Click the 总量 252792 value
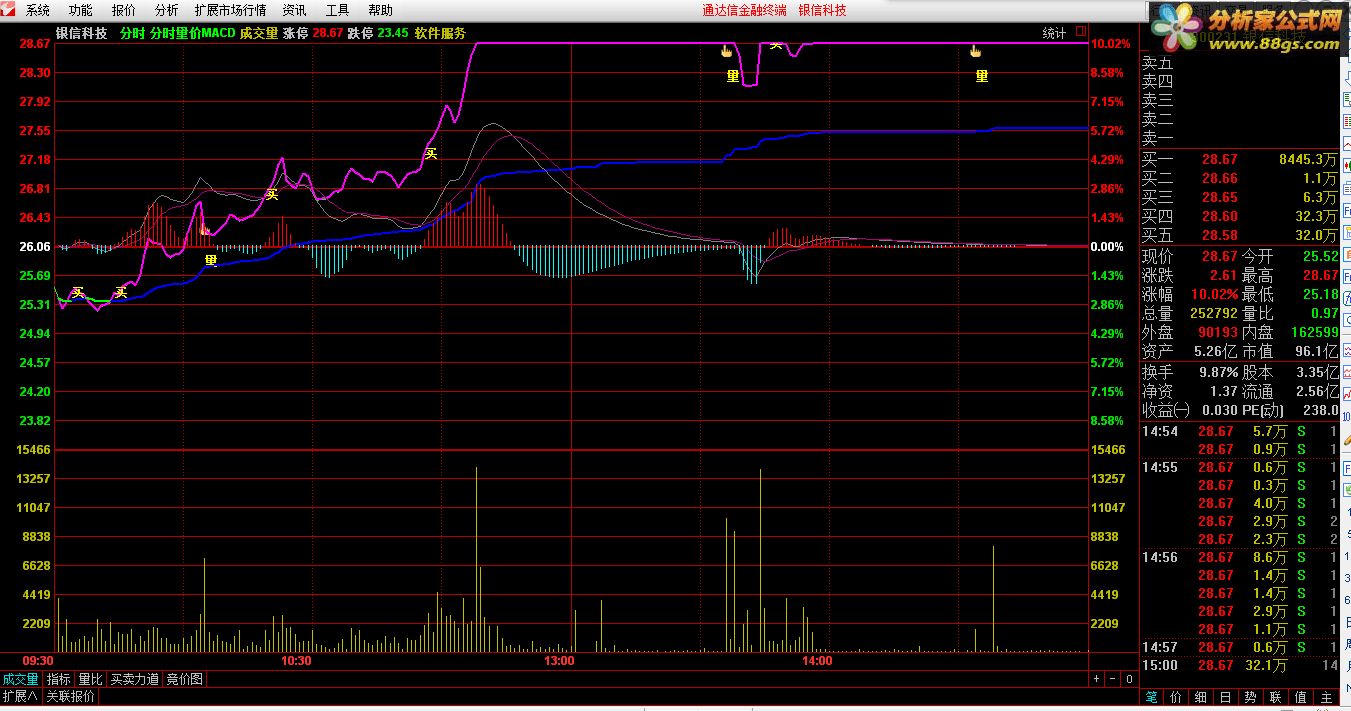The image size is (1351, 711). (x=1212, y=313)
